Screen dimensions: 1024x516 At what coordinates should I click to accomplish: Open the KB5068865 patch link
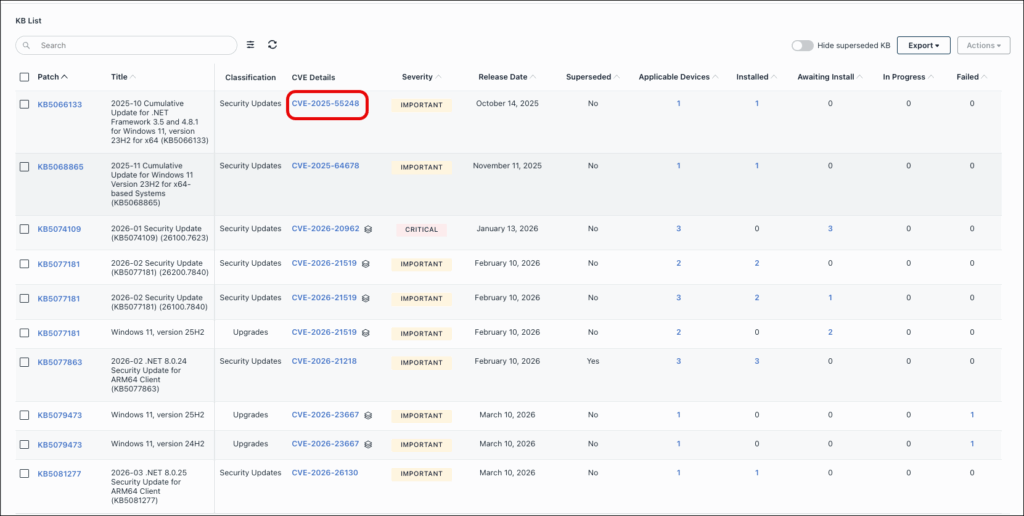coord(60,167)
